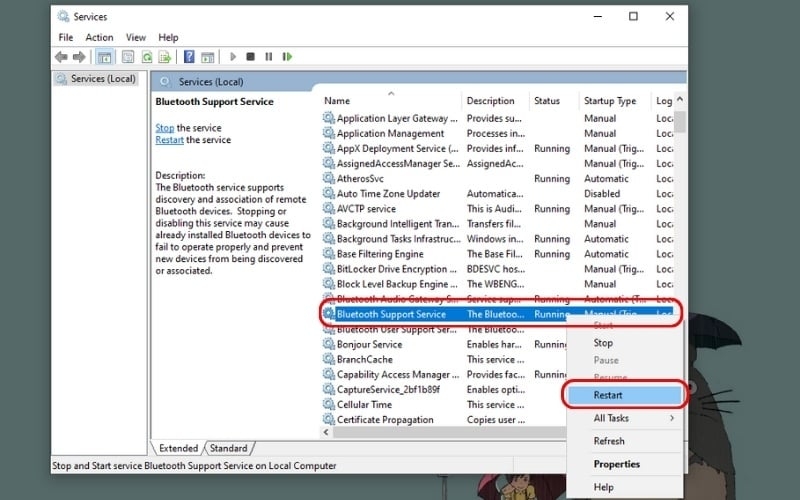Click the Forward arrow in toolbar

click(x=78, y=57)
